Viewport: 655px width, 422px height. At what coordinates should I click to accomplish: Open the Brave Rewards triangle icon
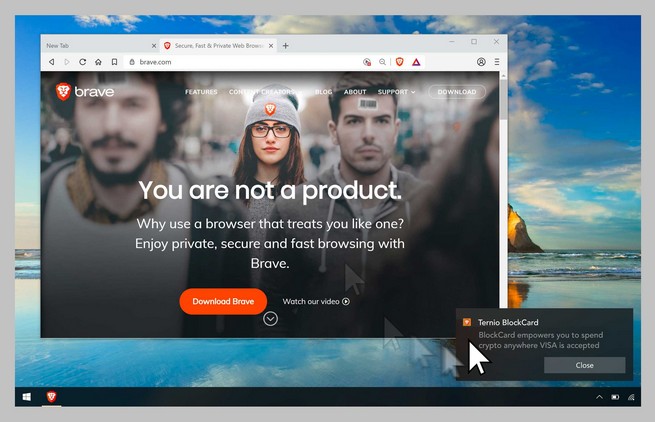(416, 62)
